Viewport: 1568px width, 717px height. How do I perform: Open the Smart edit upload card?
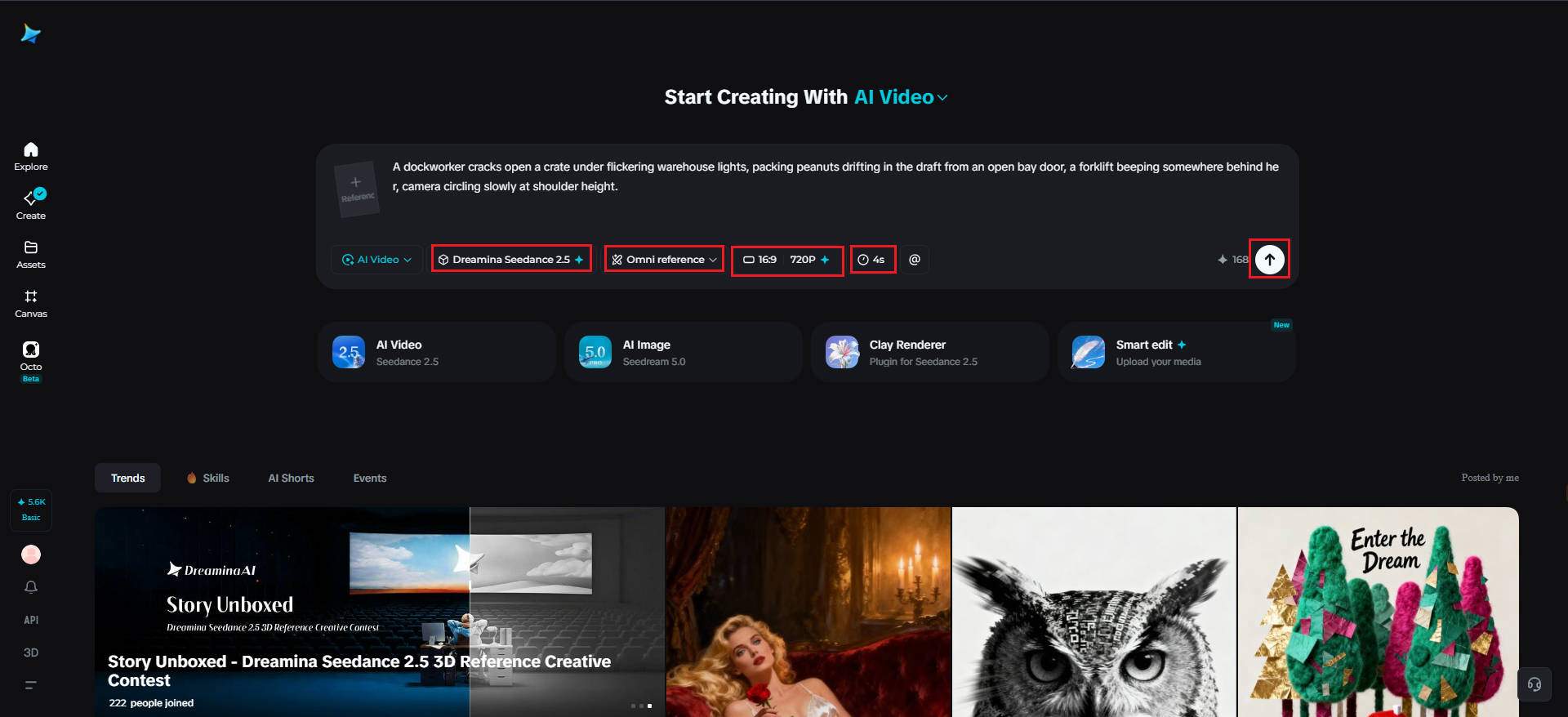[x=1177, y=352]
